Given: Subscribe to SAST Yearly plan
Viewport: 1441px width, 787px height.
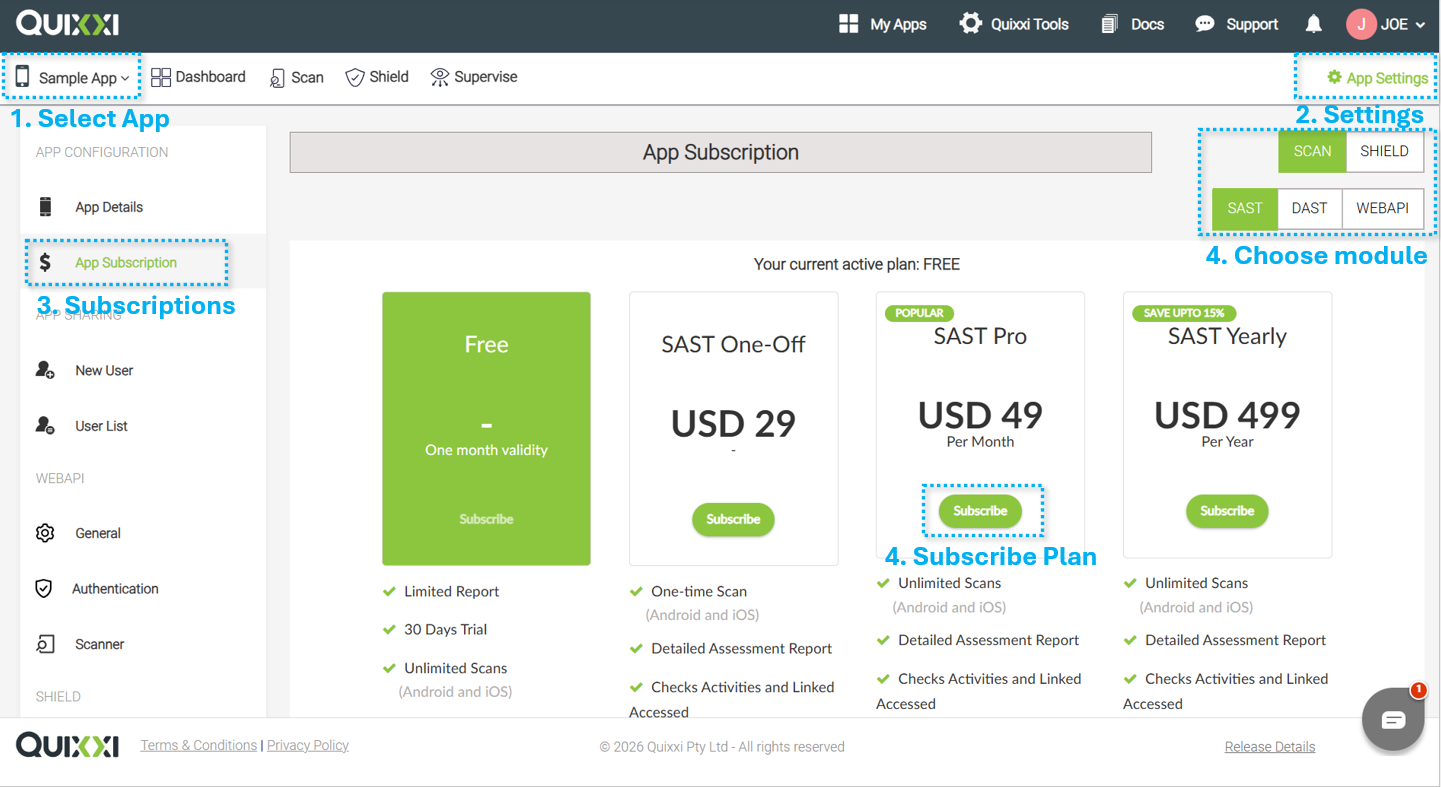Looking at the screenshot, I should 1227,511.
